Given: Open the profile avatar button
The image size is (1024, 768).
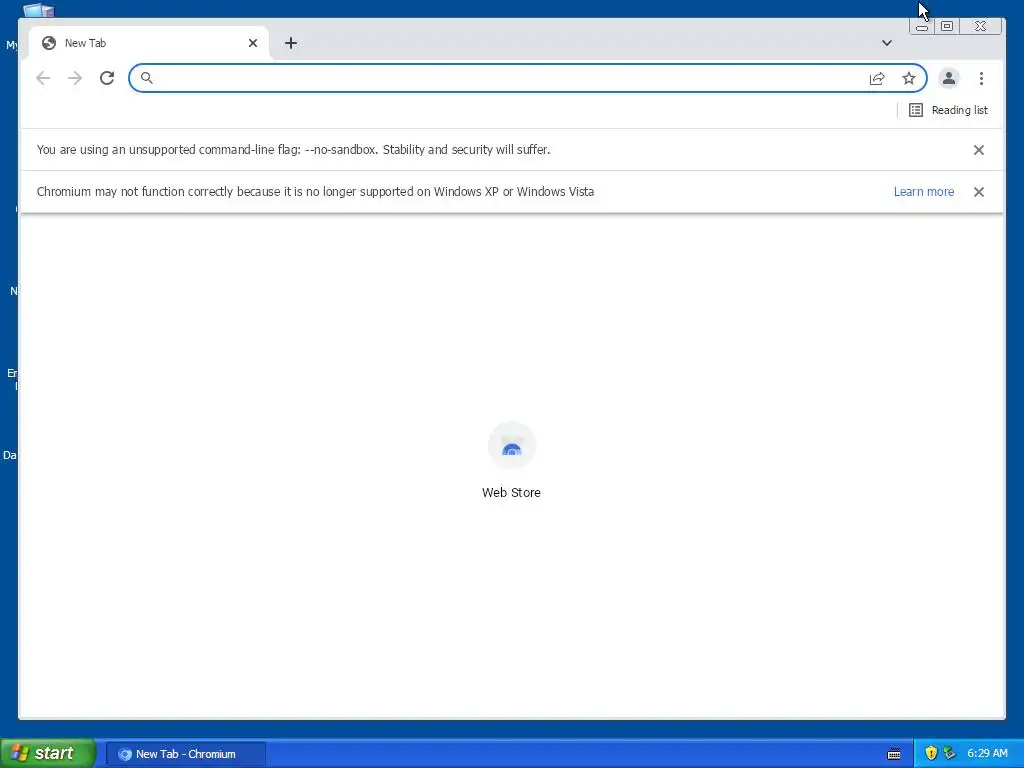Looking at the screenshot, I should [949, 78].
